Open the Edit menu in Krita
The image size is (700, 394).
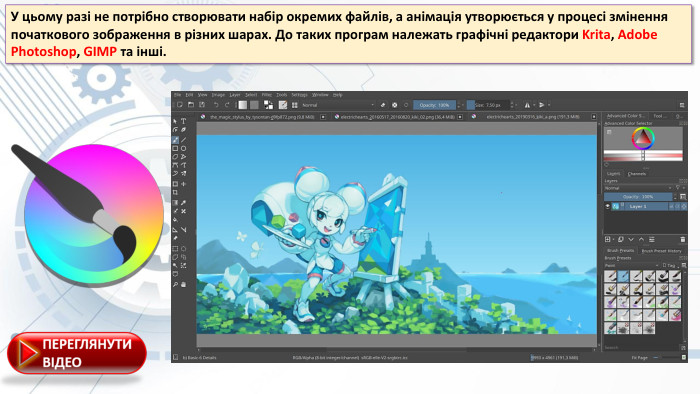(189, 95)
